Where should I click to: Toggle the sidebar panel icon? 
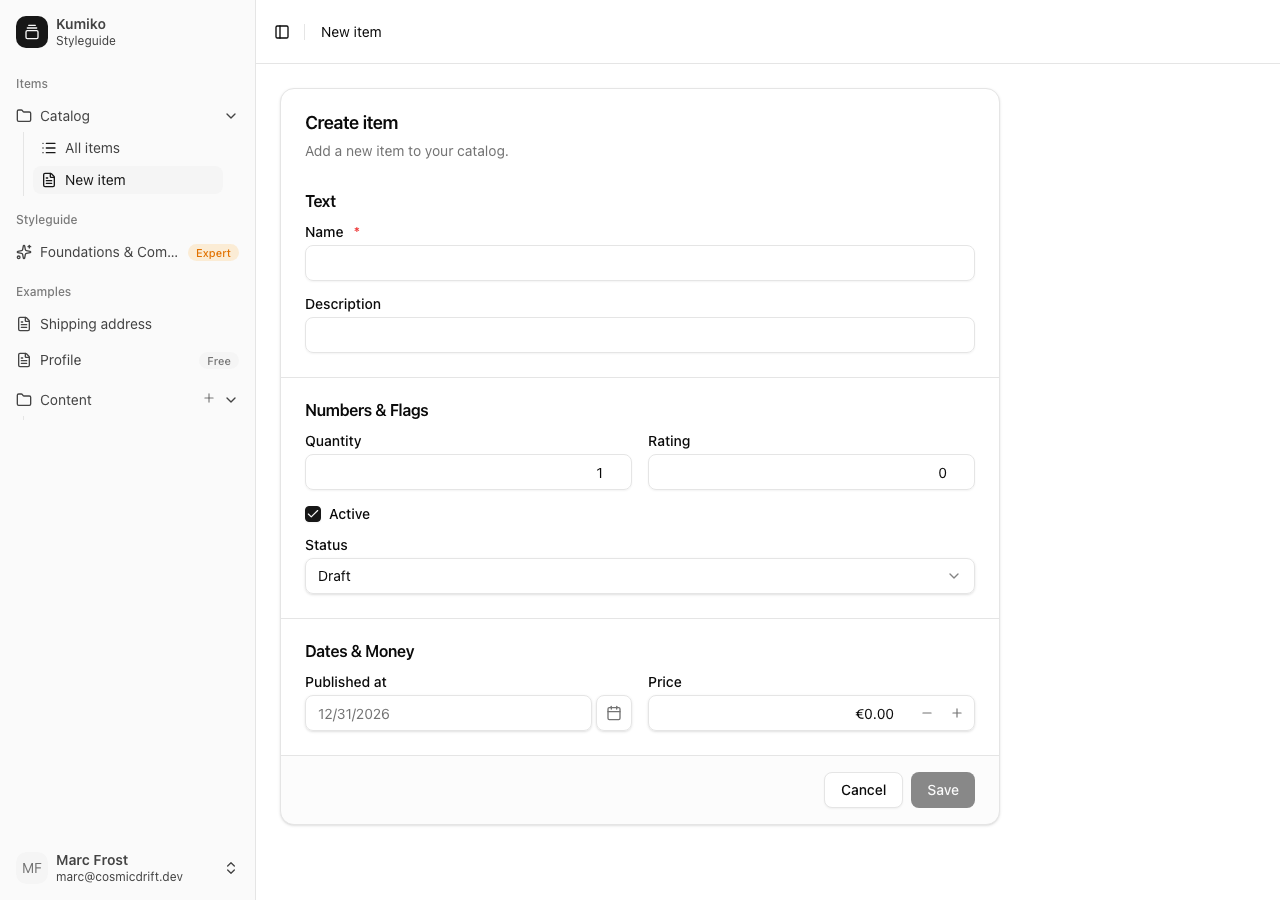click(282, 32)
